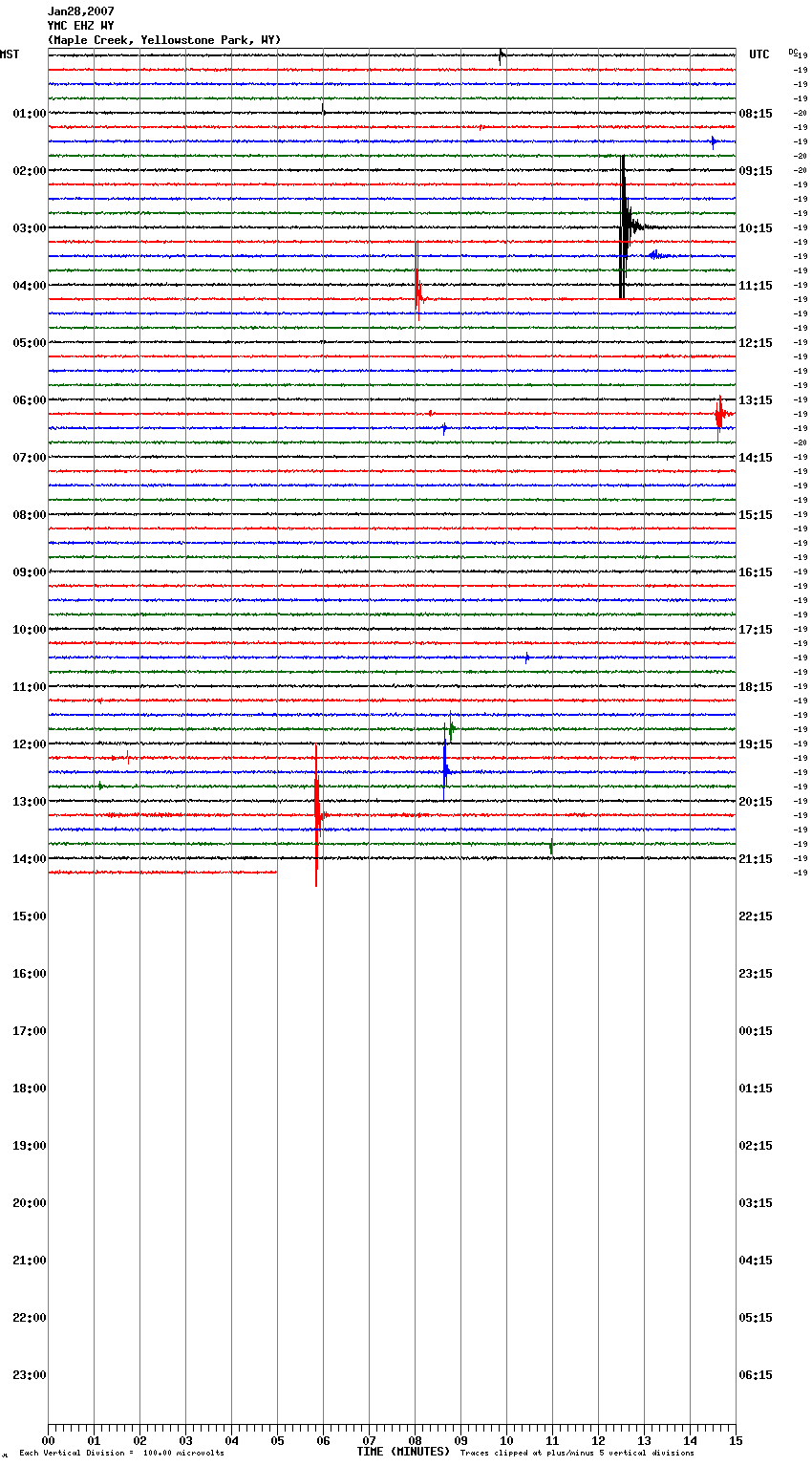Click "03" on the minutes axis
The image size is (812, 1466).
[185, 1440]
